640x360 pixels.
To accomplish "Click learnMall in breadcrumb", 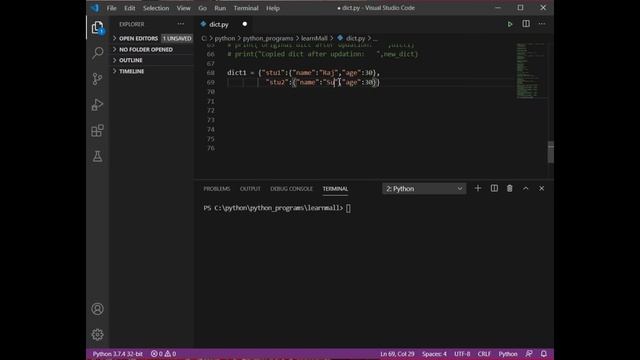I will (x=314, y=38).
